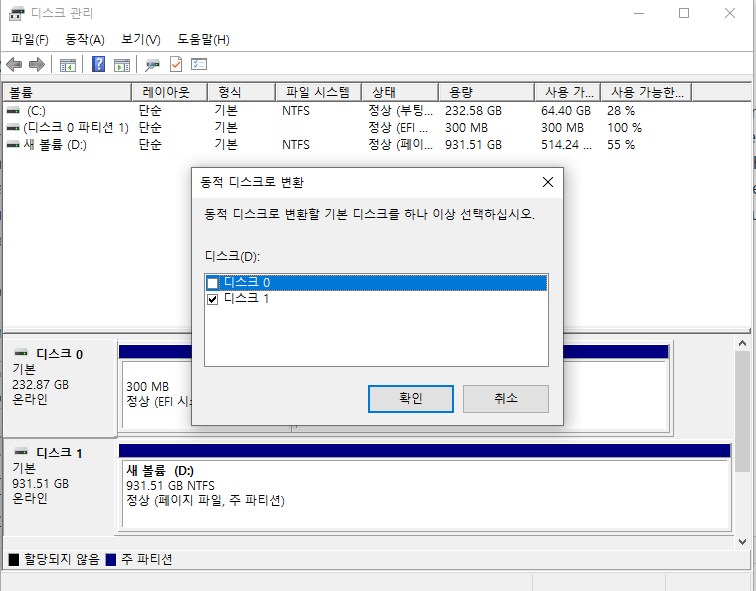Image resolution: width=756 pixels, height=591 pixels.
Task: Click the 28 % free cell
Action: (x=621, y=111)
